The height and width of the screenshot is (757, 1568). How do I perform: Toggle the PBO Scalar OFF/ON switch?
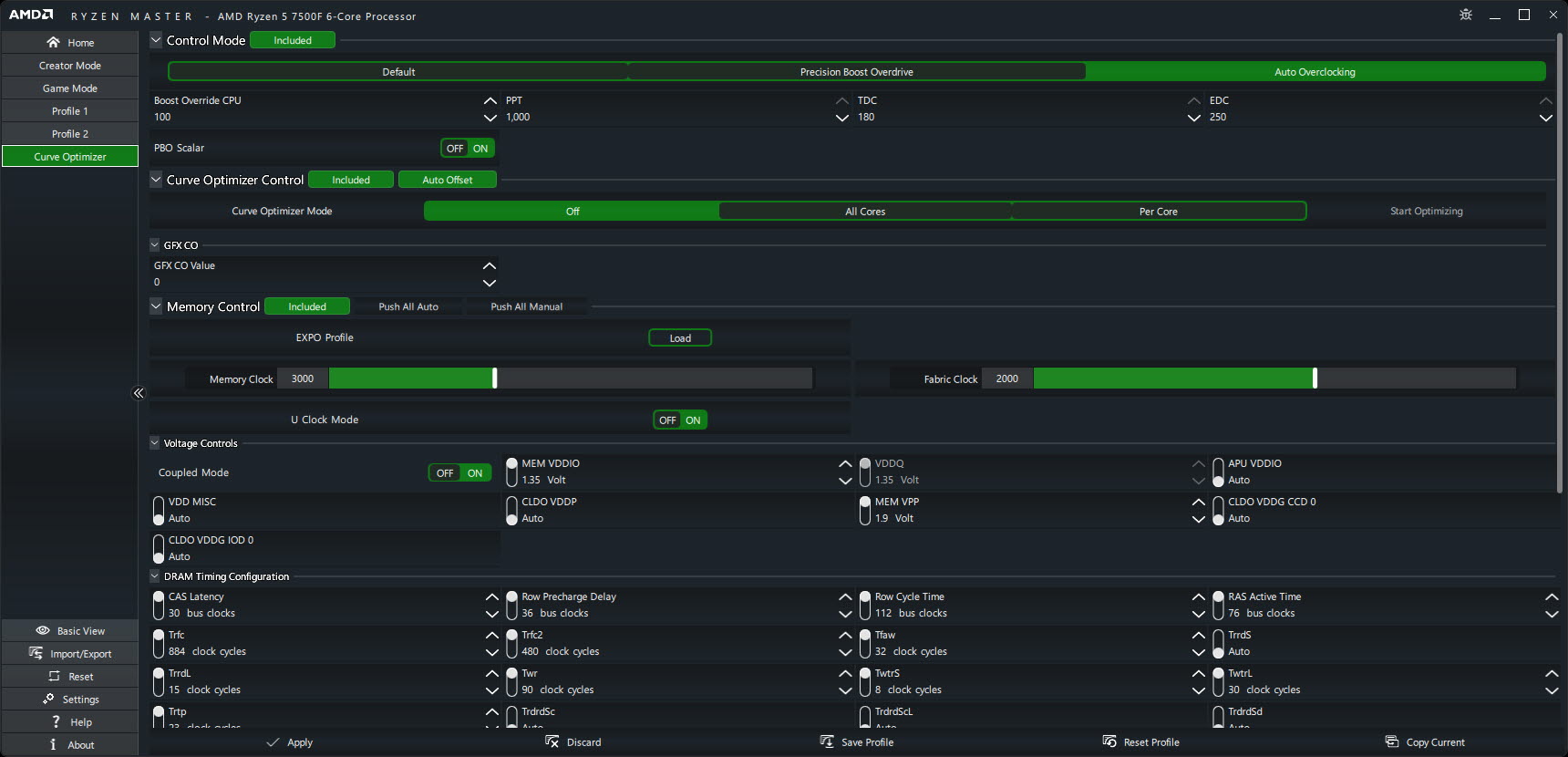click(x=468, y=148)
